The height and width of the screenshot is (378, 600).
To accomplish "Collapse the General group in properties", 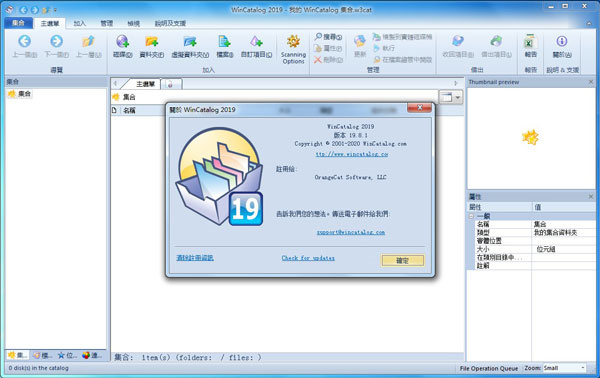I will point(471,216).
